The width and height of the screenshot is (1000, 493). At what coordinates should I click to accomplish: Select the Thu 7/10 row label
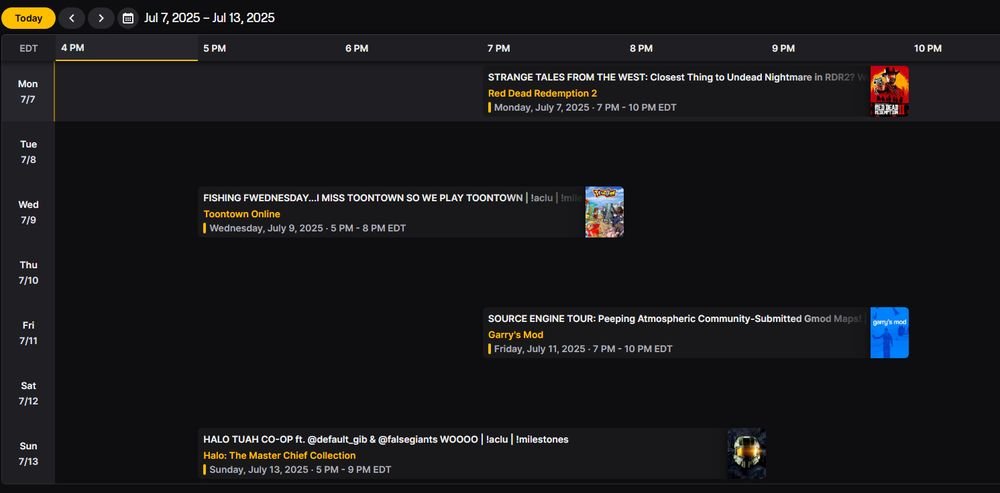tap(28, 273)
